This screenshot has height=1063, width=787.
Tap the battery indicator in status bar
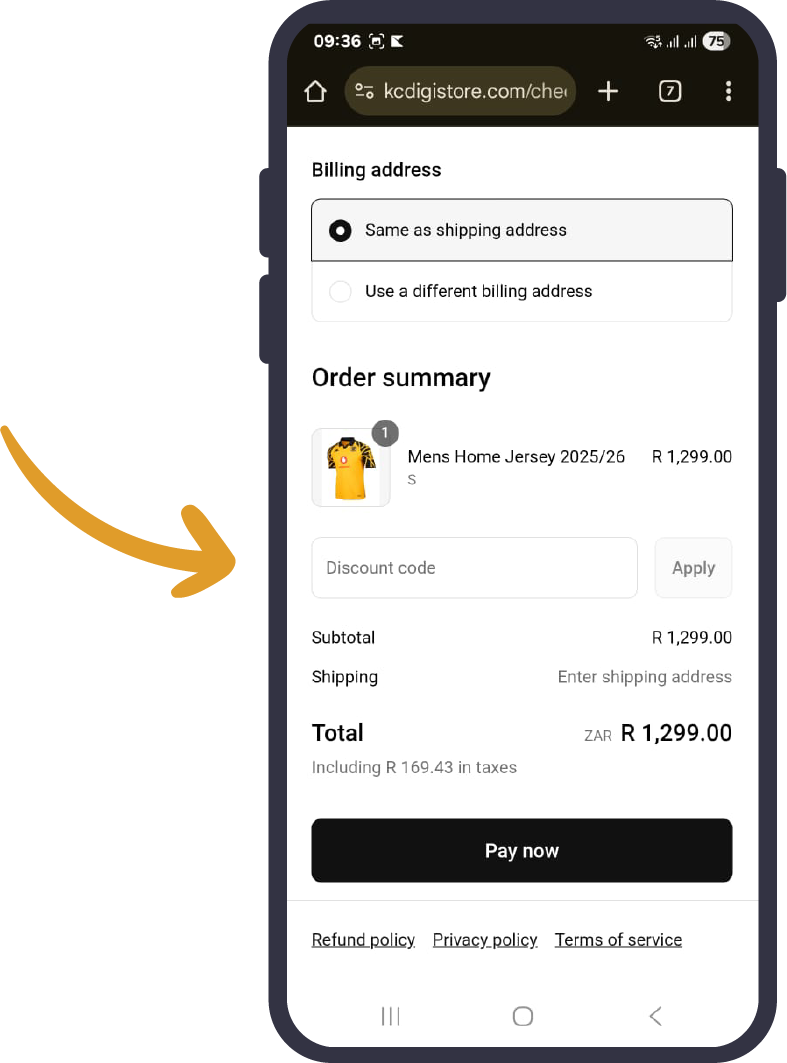716,42
